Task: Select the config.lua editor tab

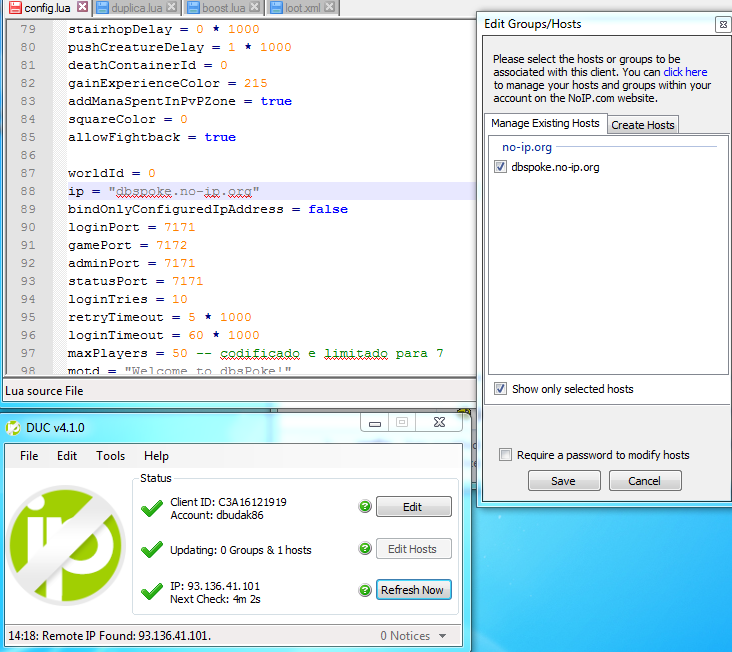Action: tap(47, 8)
